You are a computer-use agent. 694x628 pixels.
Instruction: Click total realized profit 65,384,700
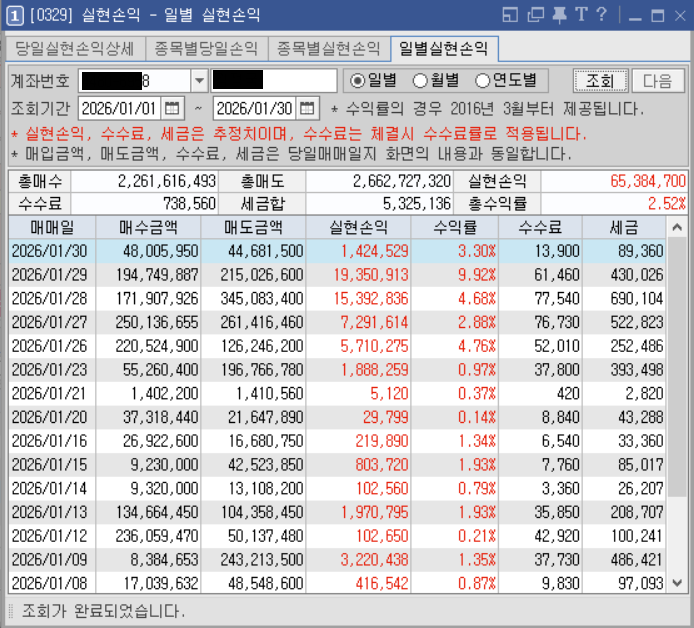click(648, 181)
